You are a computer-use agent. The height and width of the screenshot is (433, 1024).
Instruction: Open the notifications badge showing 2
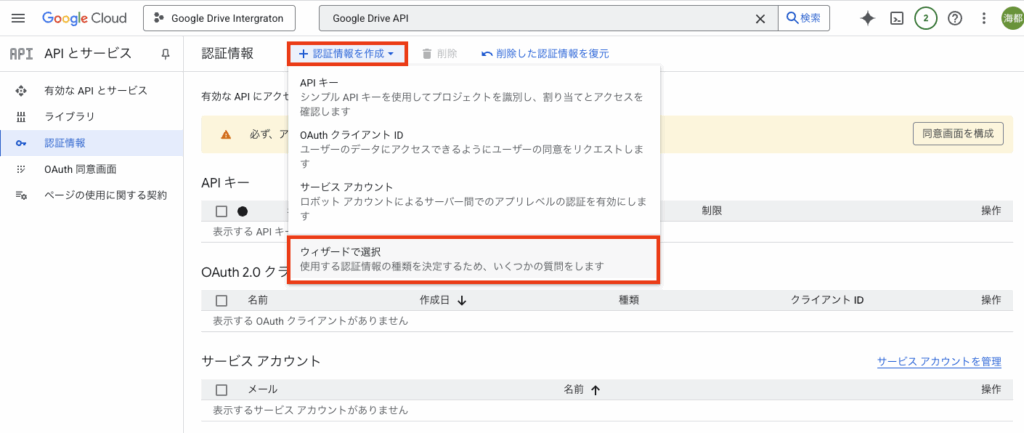coord(926,18)
